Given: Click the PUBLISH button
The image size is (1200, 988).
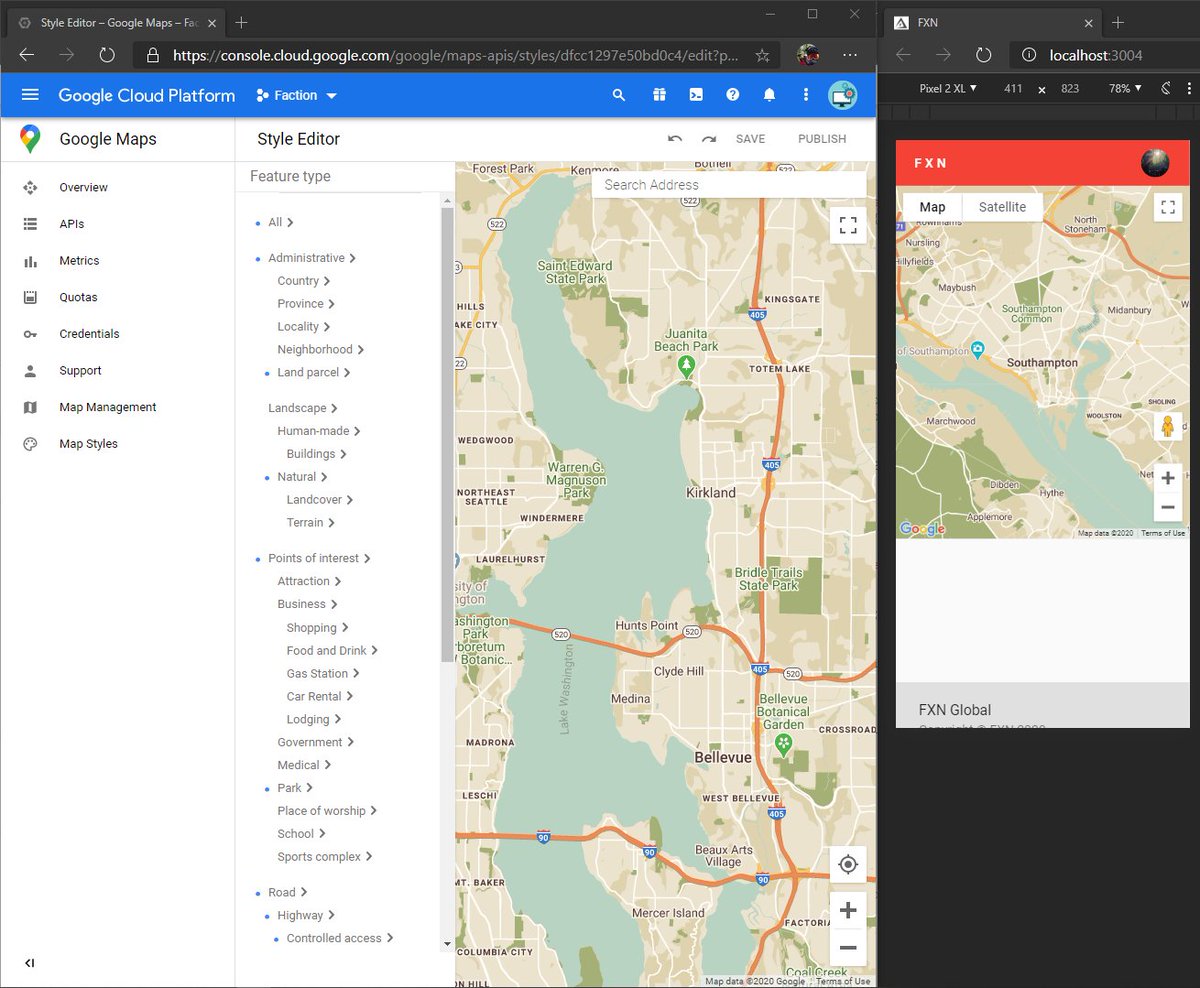Looking at the screenshot, I should (x=822, y=139).
